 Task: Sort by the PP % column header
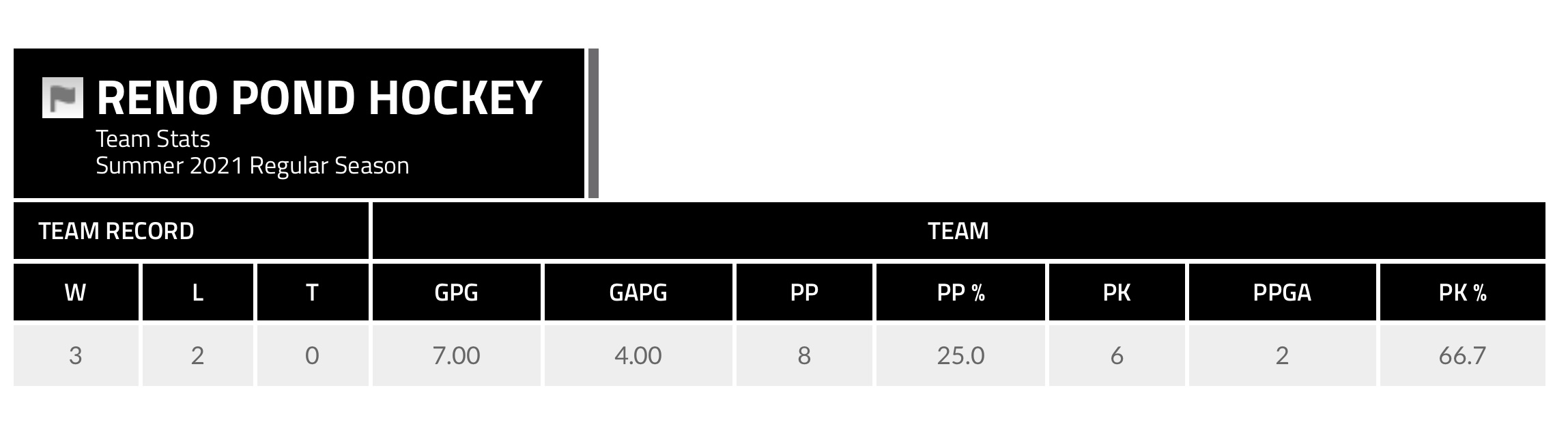(x=960, y=292)
